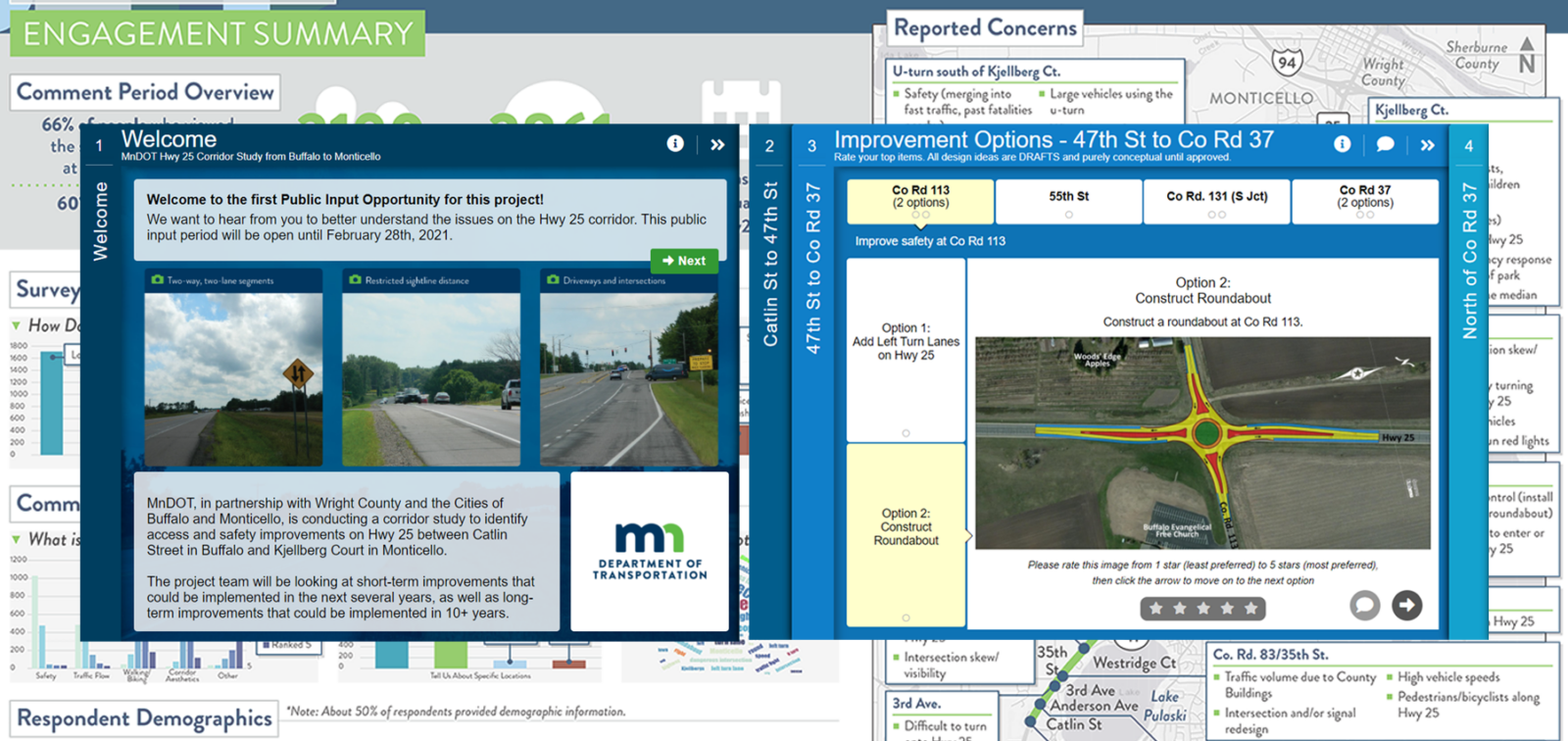
Task: Click the camera icon beside 'Two-way, two-lane segments'
Action: click(x=158, y=280)
